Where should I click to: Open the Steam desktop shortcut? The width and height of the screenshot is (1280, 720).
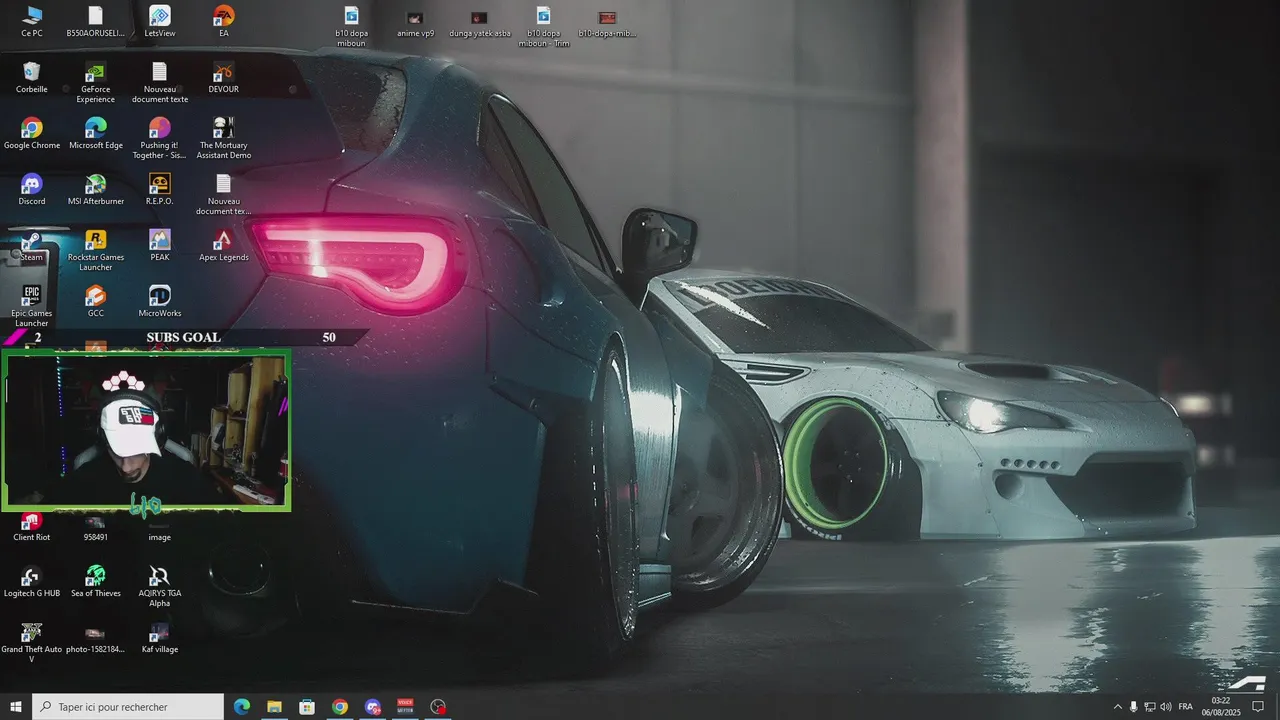click(32, 245)
